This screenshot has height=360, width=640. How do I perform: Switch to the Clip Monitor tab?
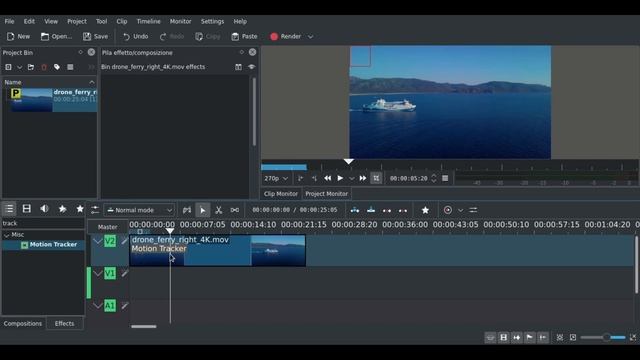[x=280, y=194]
